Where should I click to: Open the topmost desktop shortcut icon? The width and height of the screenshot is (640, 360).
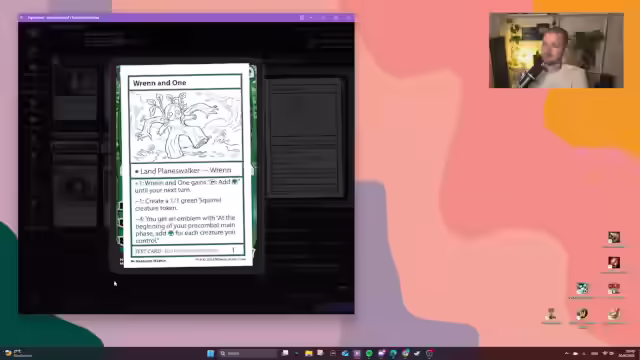click(x=614, y=237)
